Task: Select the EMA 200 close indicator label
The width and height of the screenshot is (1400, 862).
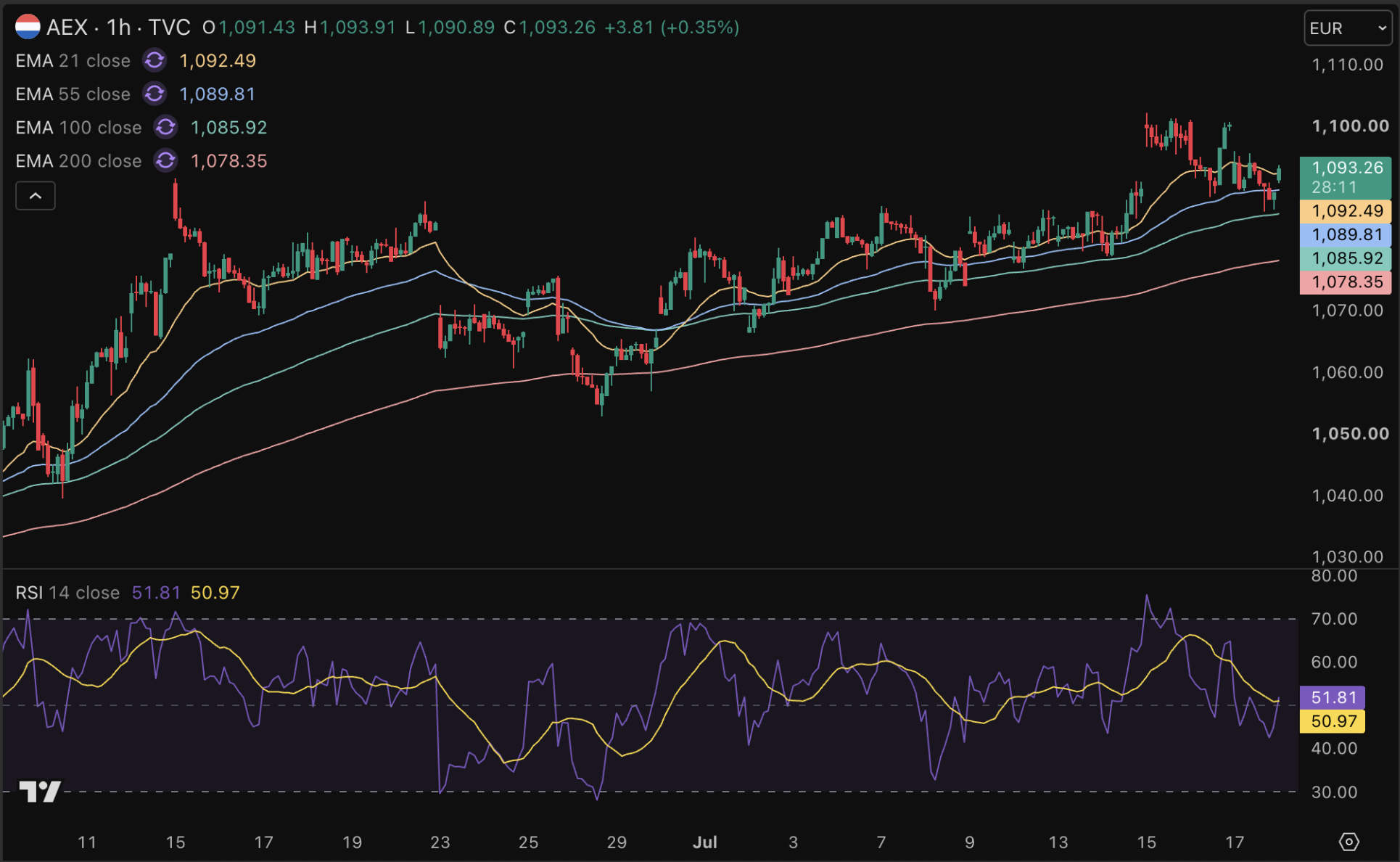Action: (x=79, y=161)
